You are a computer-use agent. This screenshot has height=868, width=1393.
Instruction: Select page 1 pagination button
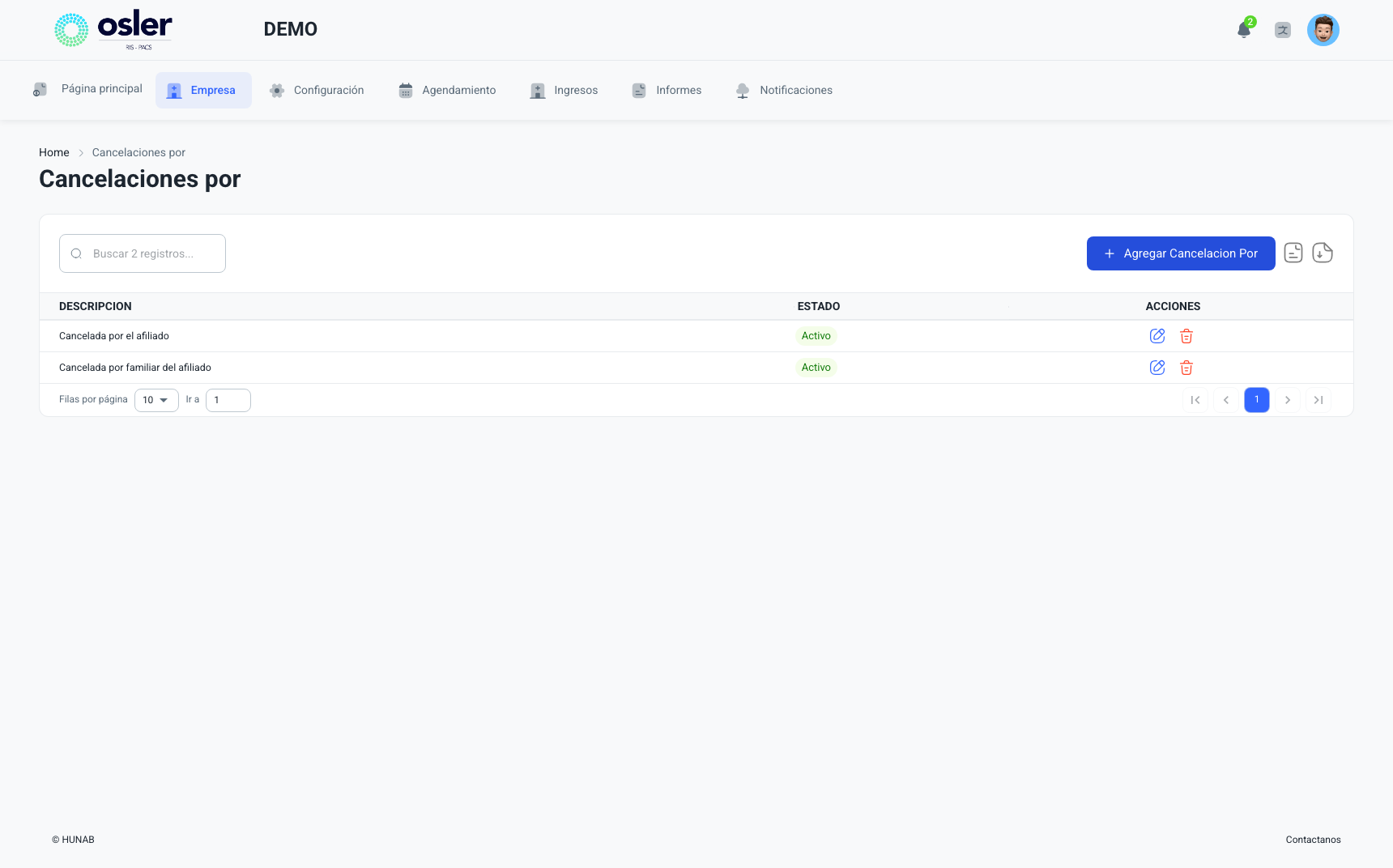point(1257,400)
